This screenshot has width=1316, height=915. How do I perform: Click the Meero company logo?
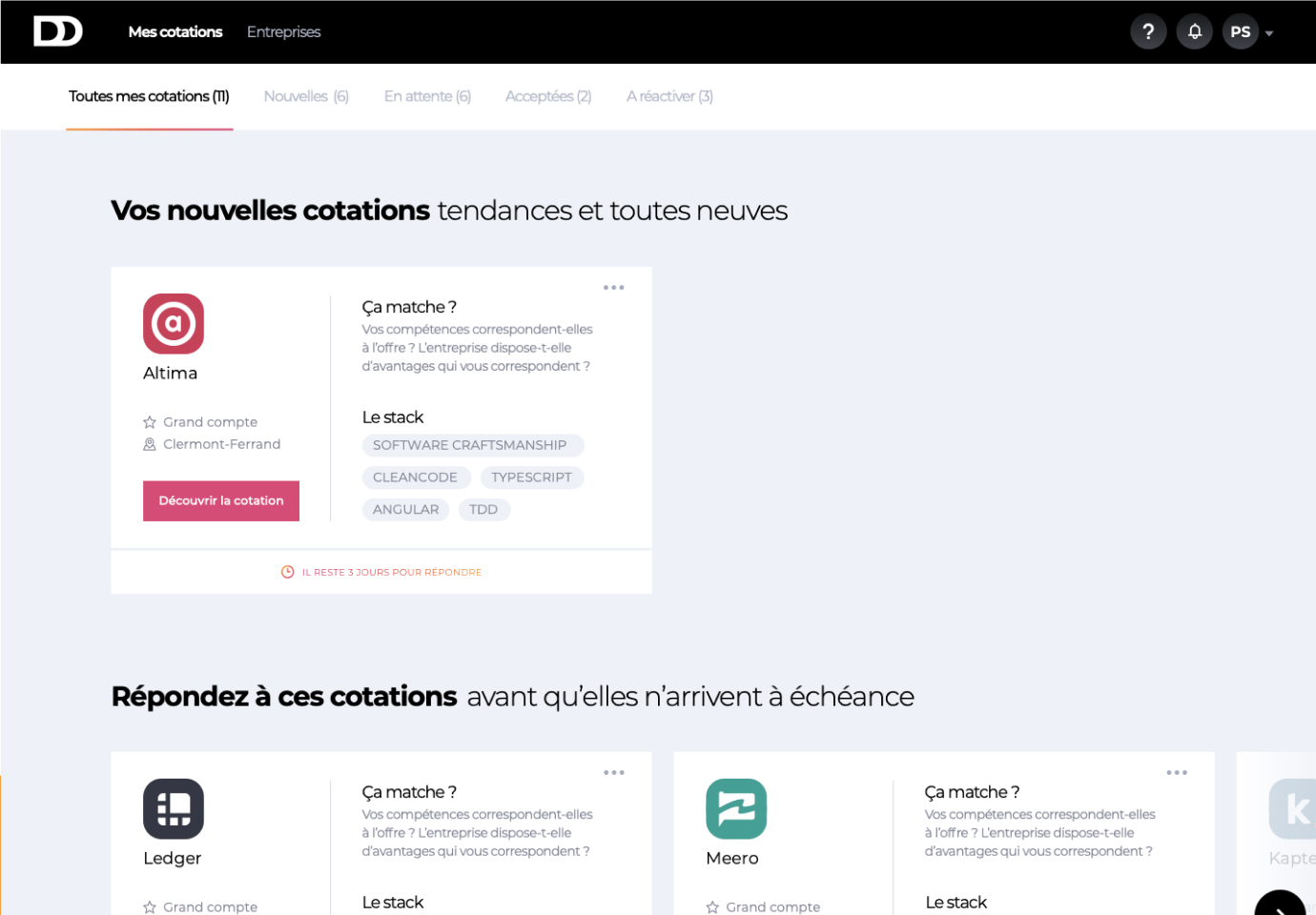click(x=736, y=809)
